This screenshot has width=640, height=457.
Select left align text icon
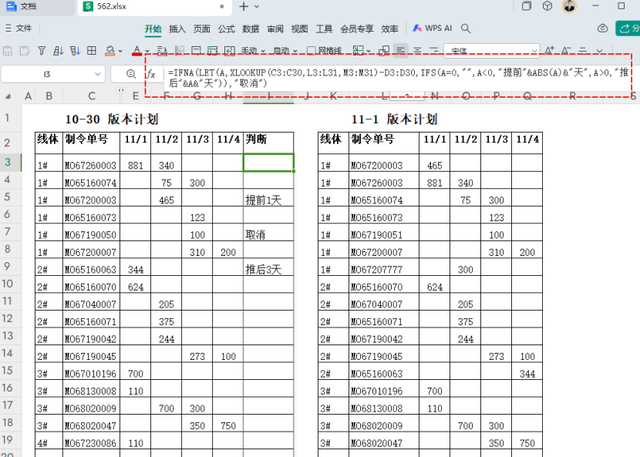click(x=401, y=51)
